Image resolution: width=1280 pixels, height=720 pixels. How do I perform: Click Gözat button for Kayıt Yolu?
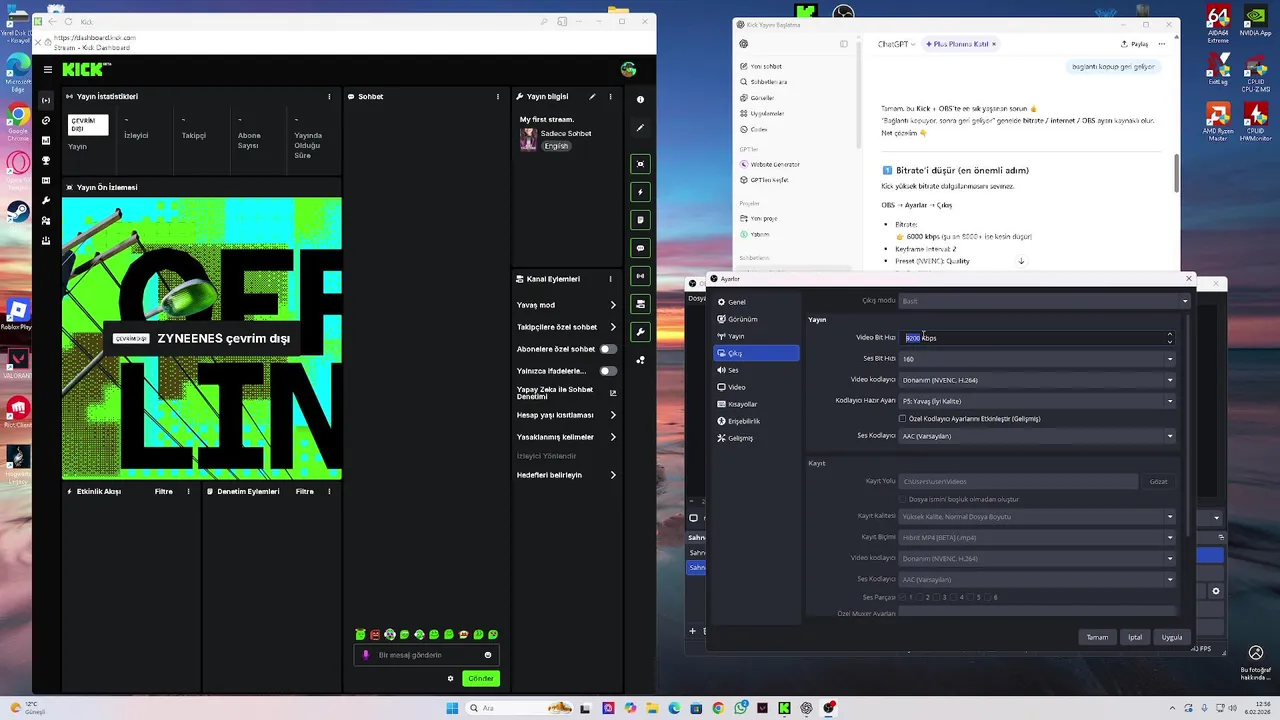1158,482
